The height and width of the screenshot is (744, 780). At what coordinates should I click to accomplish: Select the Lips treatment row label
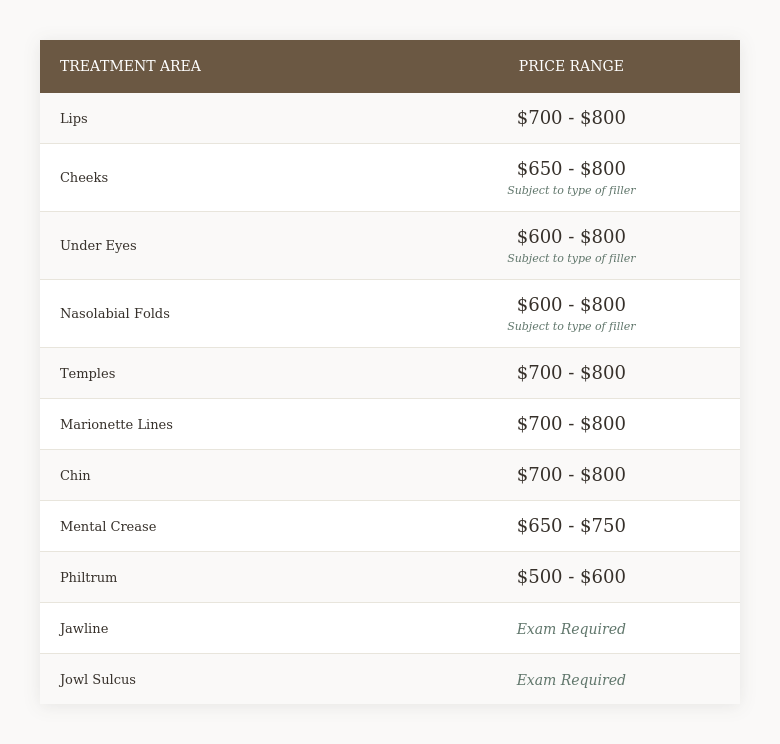pyautogui.click(x=74, y=119)
